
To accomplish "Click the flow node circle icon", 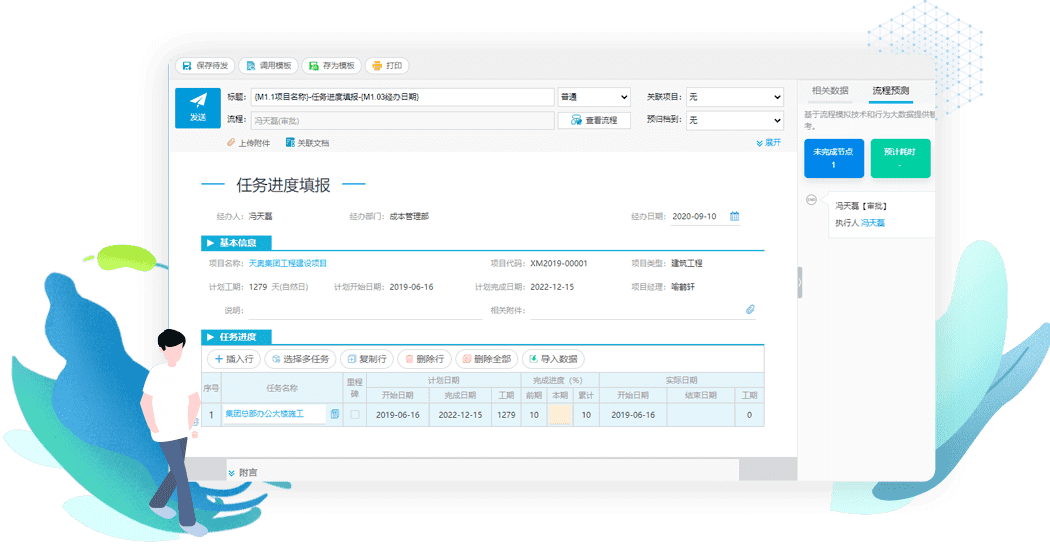I will tap(811, 200).
